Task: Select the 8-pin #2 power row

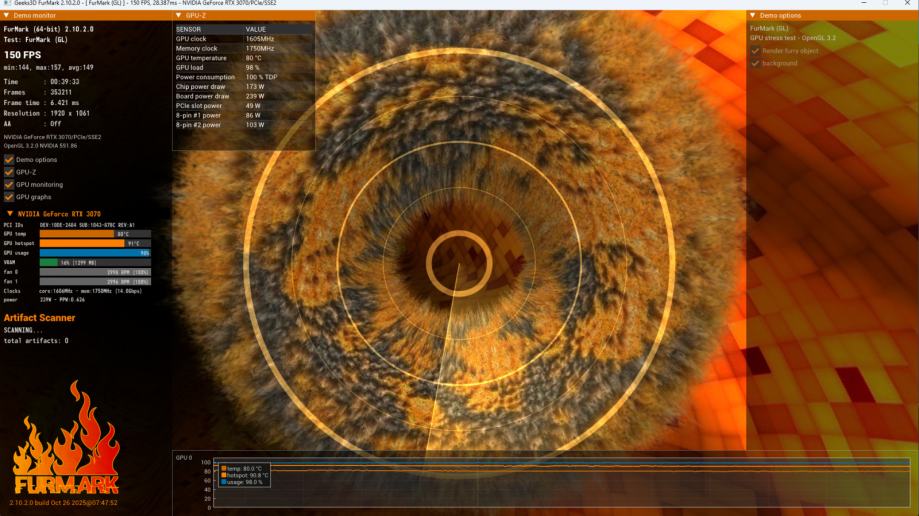Action: (x=243, y=125)
